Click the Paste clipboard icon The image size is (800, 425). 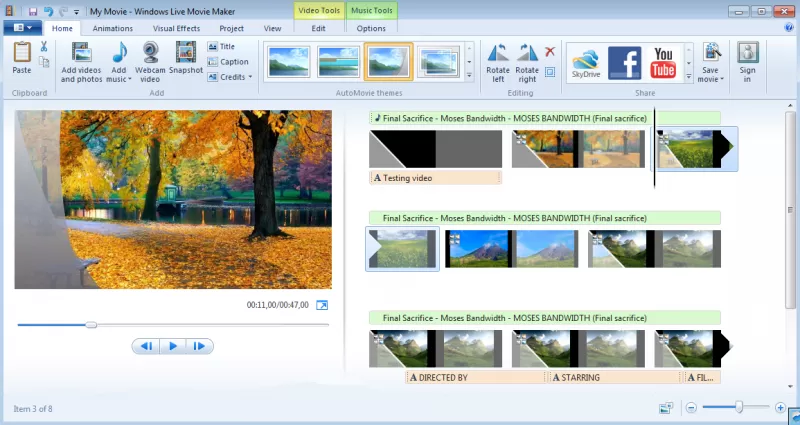(x=22, y=53)
